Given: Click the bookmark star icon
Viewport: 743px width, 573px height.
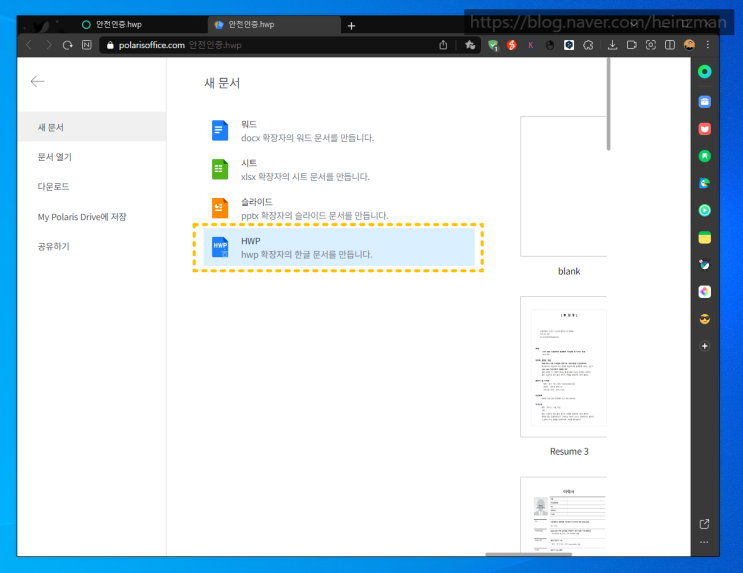Looking at the screenshot, I should click(470, 45).
